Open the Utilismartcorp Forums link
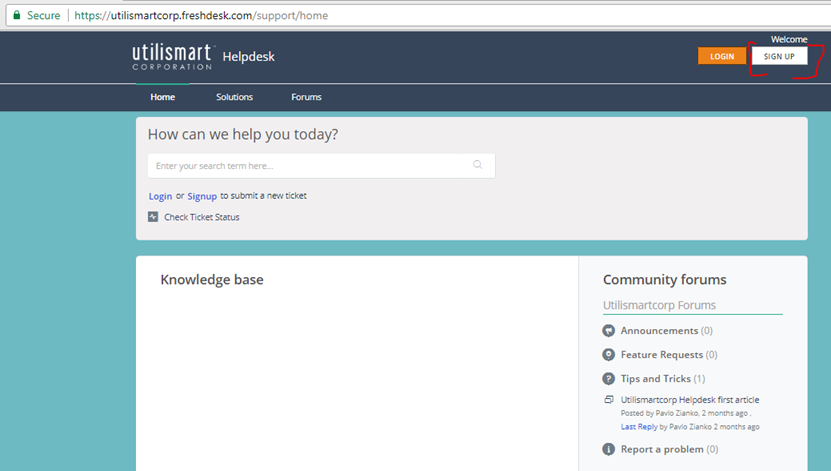The height and width of the screenshot is (471, 831). [x=659, y=305]
